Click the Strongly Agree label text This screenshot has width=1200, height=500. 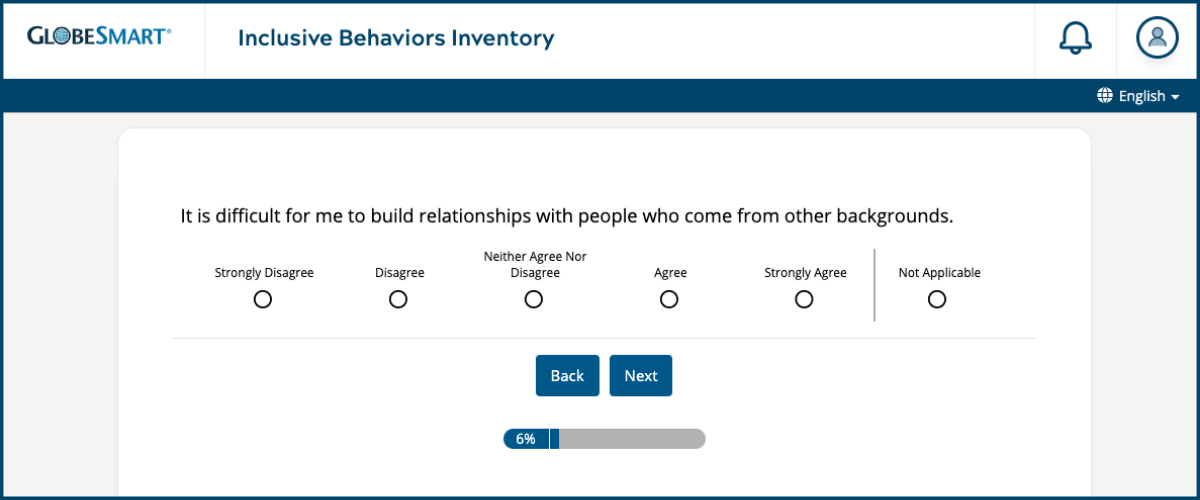click(x=806, y=273)
